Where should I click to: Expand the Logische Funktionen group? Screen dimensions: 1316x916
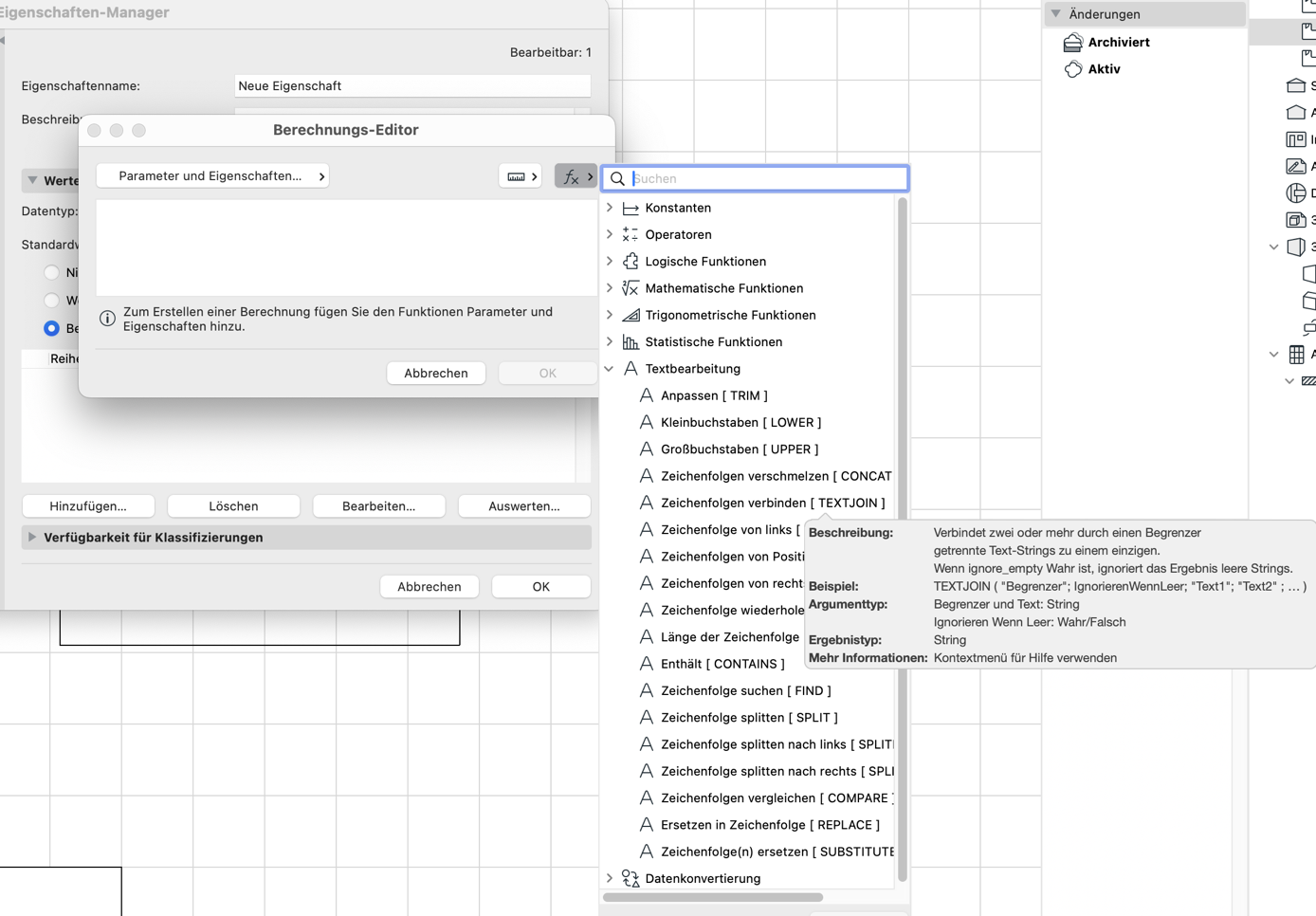(610, 261)
